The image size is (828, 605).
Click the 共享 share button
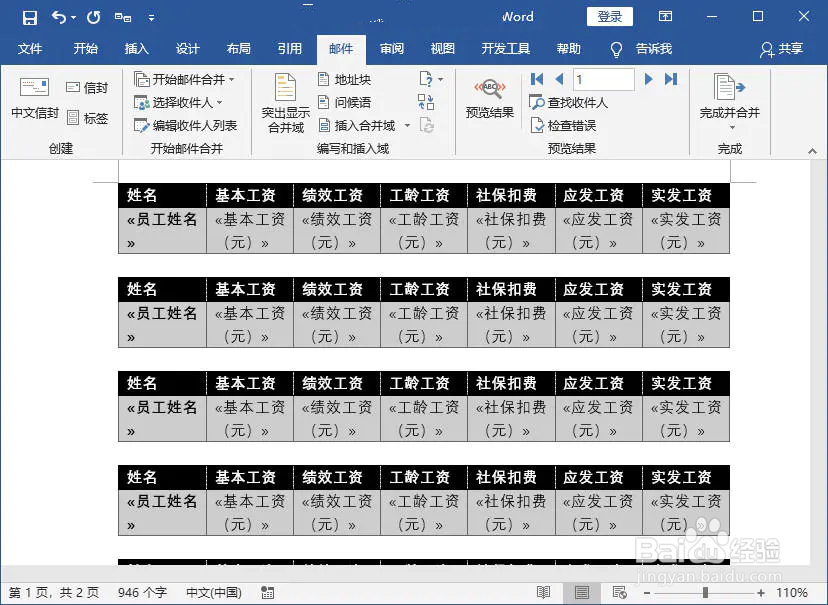click(x=788, y=48)
